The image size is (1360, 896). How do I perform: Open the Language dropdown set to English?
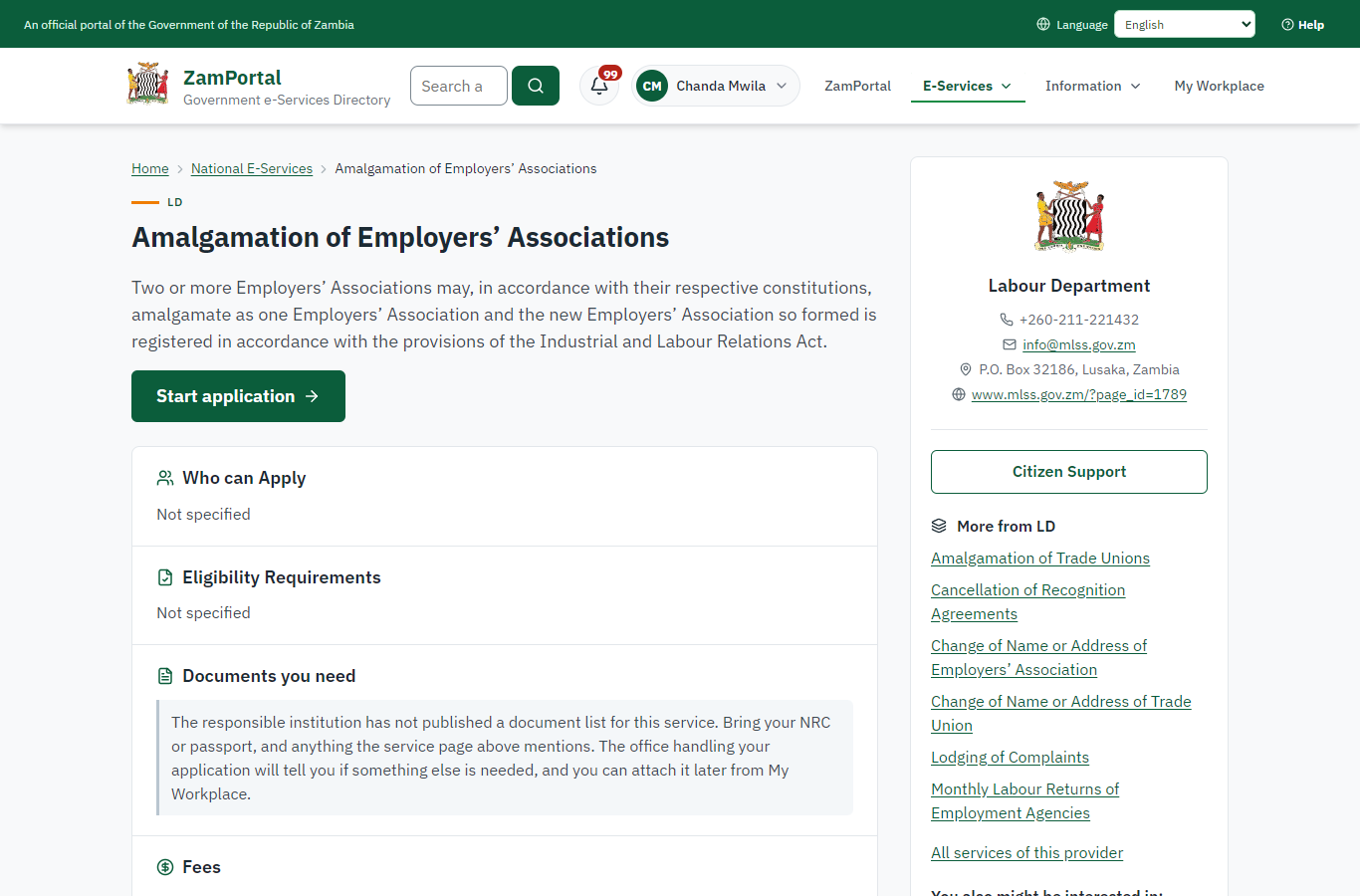coord(1185,24)
